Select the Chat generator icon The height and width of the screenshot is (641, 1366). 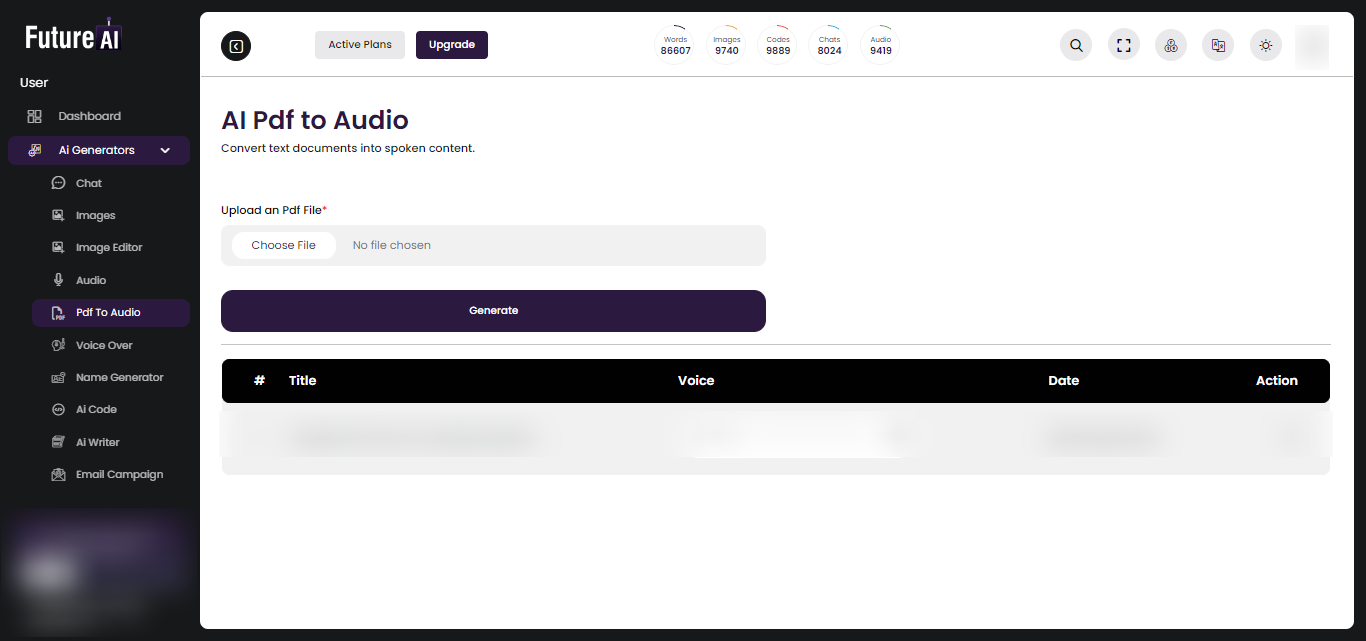coord(60,183)
